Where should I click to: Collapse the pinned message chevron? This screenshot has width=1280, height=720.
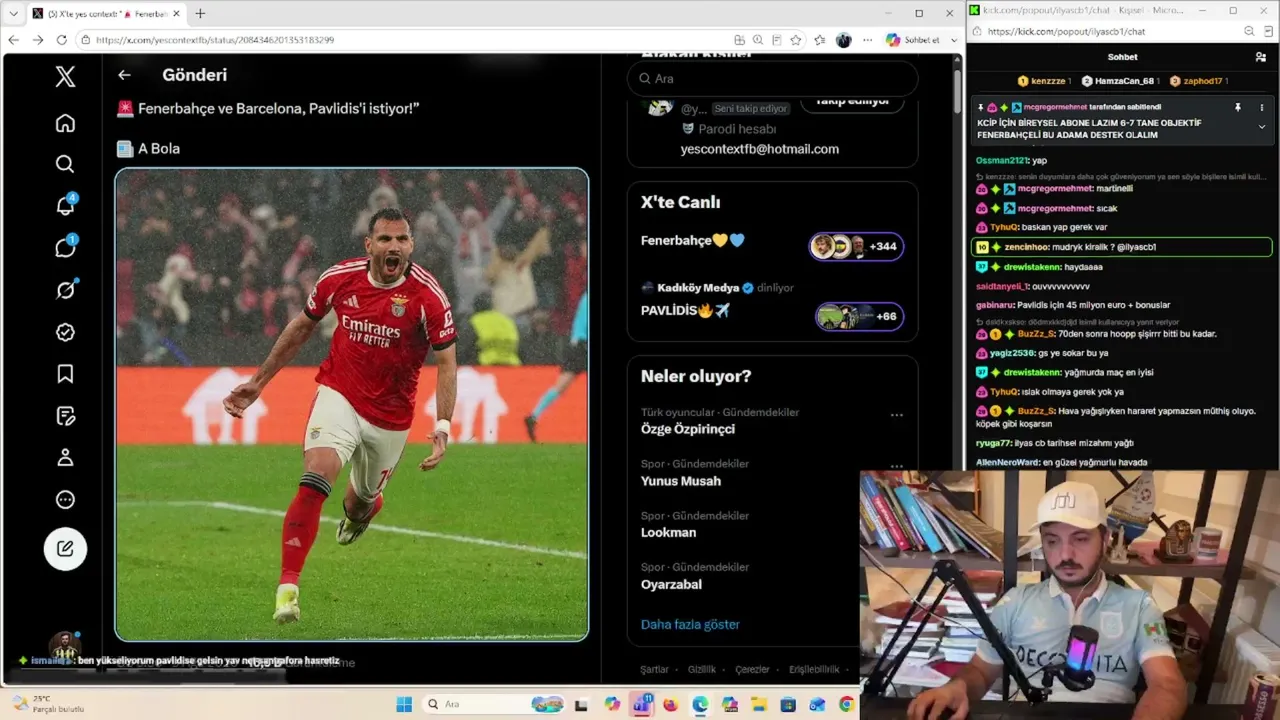1261,127
